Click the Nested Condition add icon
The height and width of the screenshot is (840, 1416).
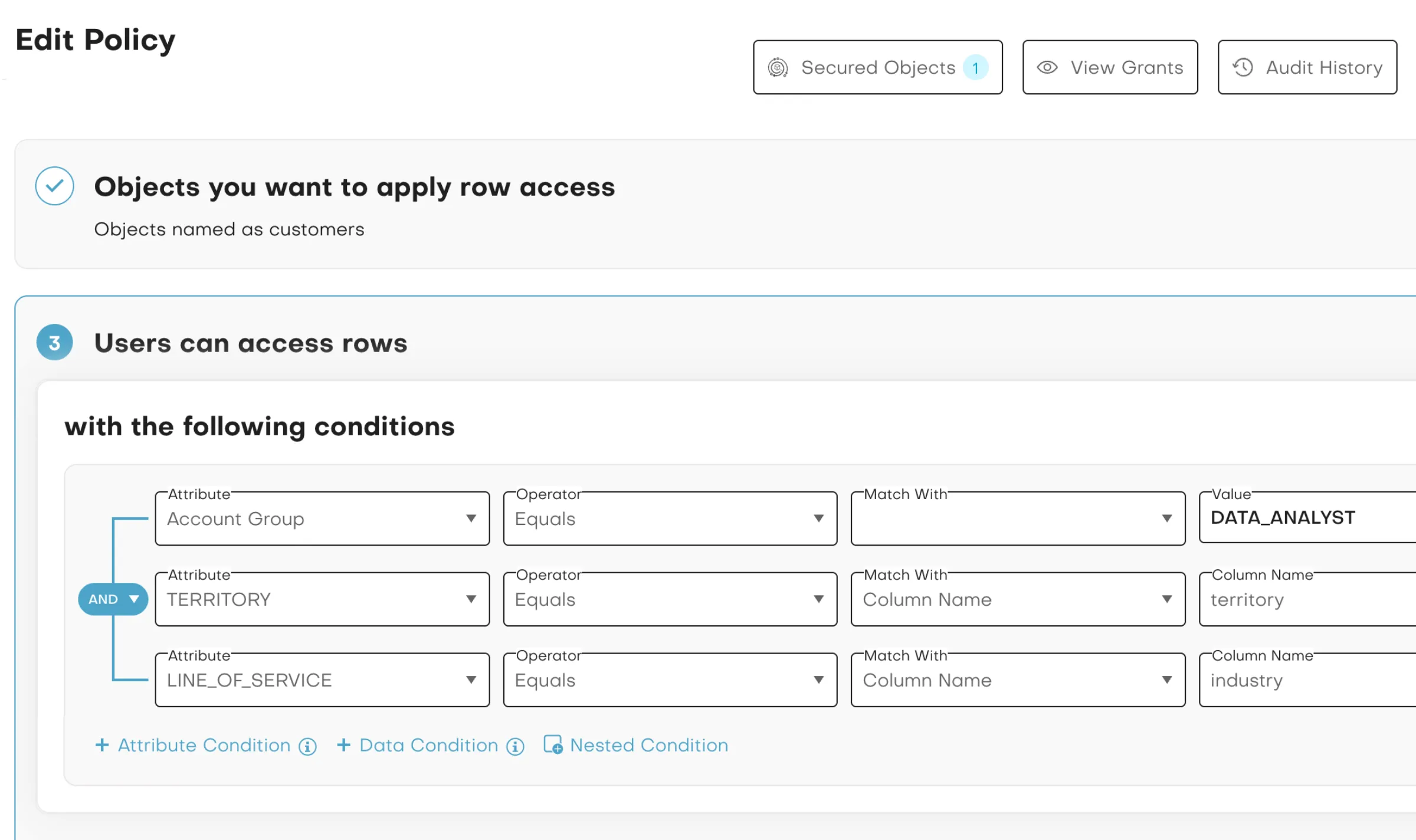point(553,744)
